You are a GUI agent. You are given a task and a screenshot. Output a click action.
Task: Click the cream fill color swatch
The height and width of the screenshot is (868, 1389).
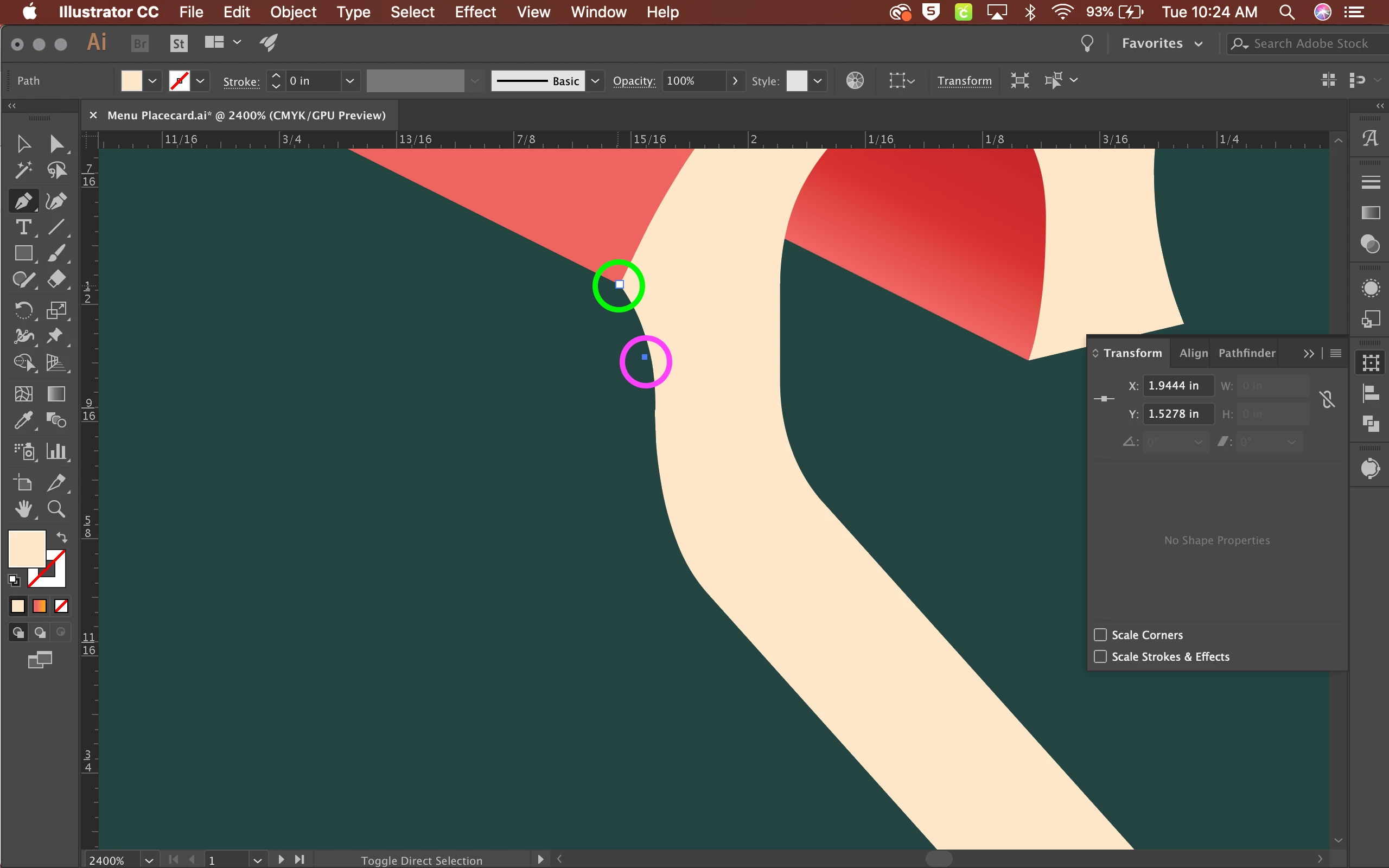click(131, 81)
